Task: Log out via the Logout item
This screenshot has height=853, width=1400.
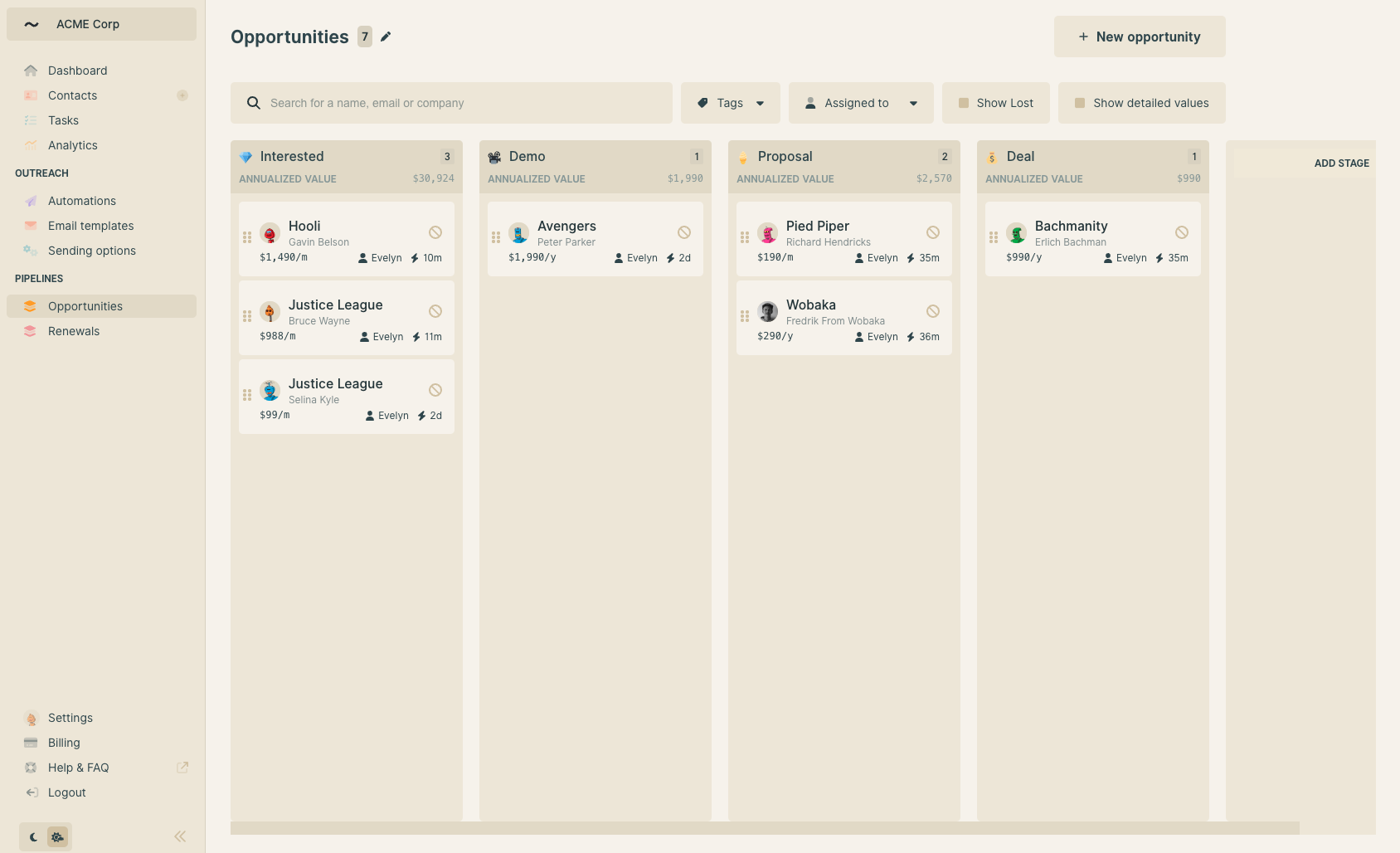Action: [101, 792]
